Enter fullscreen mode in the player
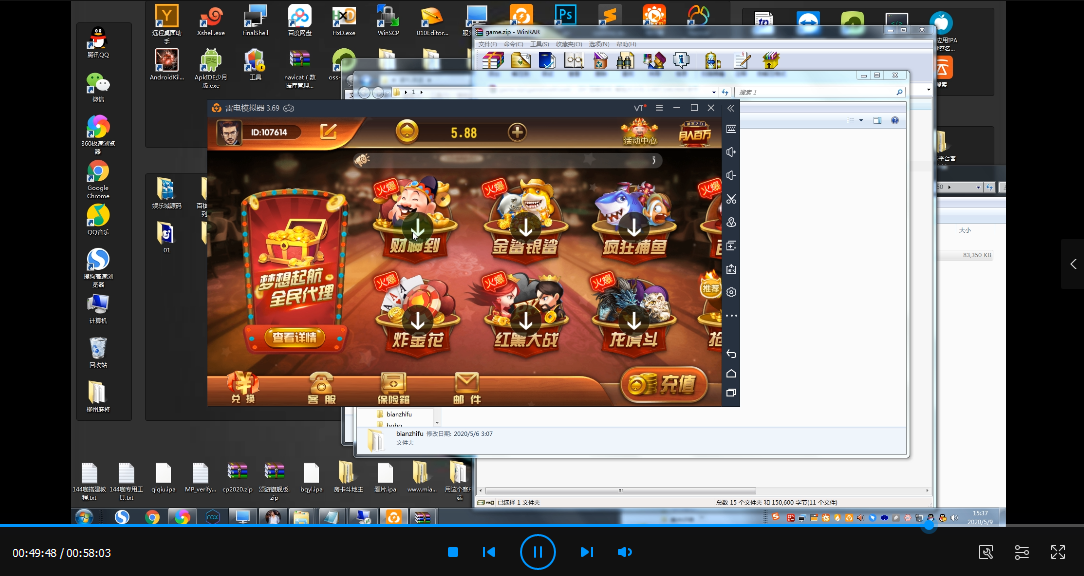This screenshot has height=576, width=1084. click(1058, 552)
